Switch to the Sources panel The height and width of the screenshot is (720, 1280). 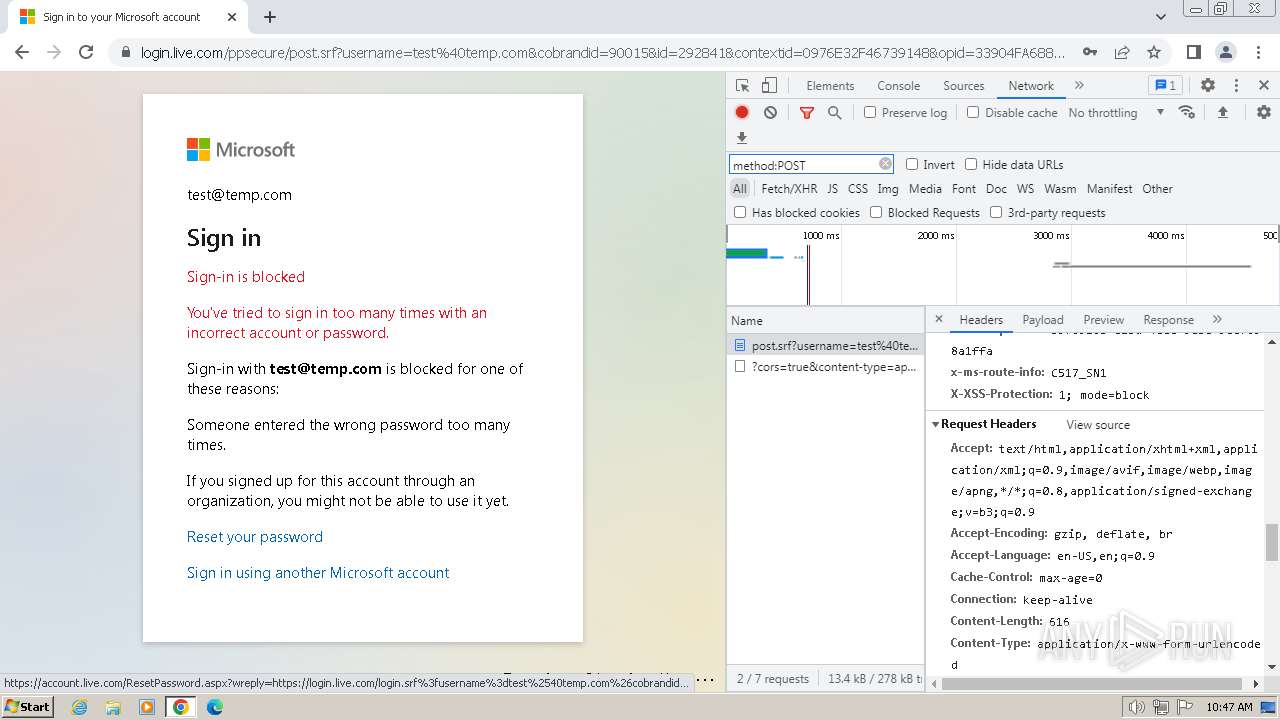coord(964,86)
